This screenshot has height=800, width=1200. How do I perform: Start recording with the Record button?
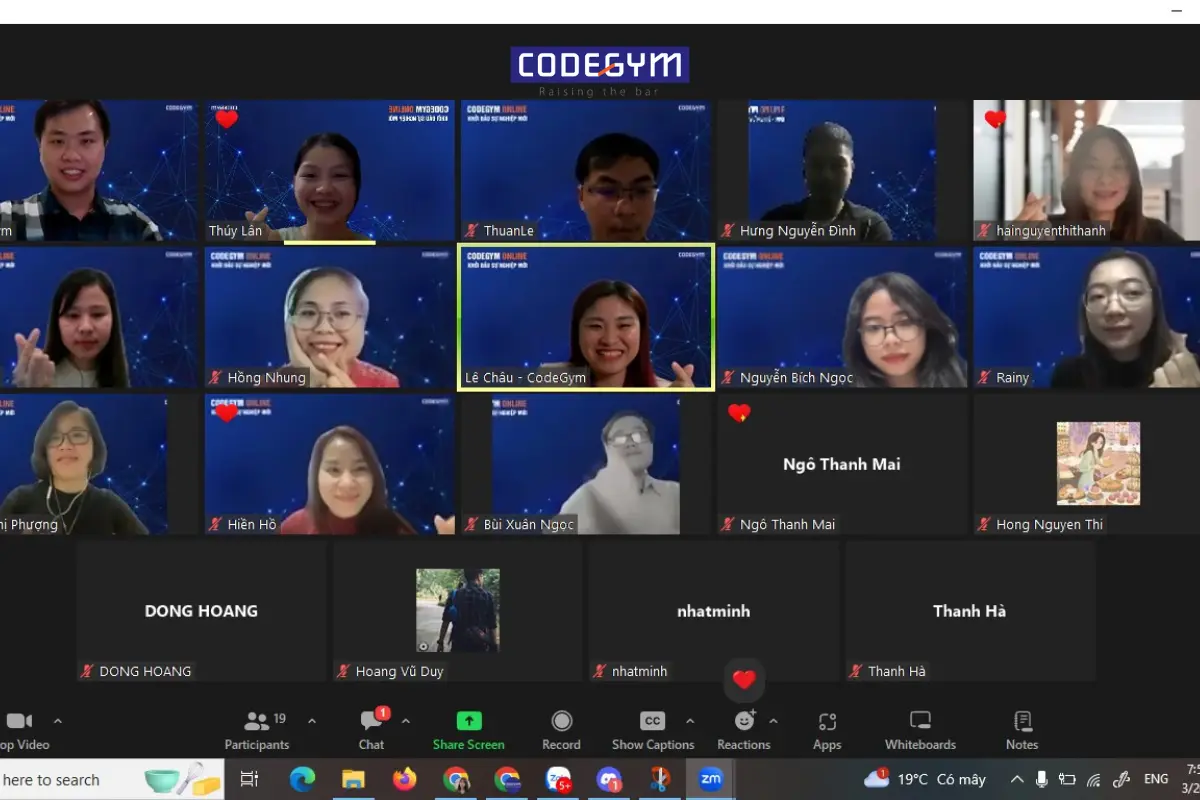tap(561, 729)
